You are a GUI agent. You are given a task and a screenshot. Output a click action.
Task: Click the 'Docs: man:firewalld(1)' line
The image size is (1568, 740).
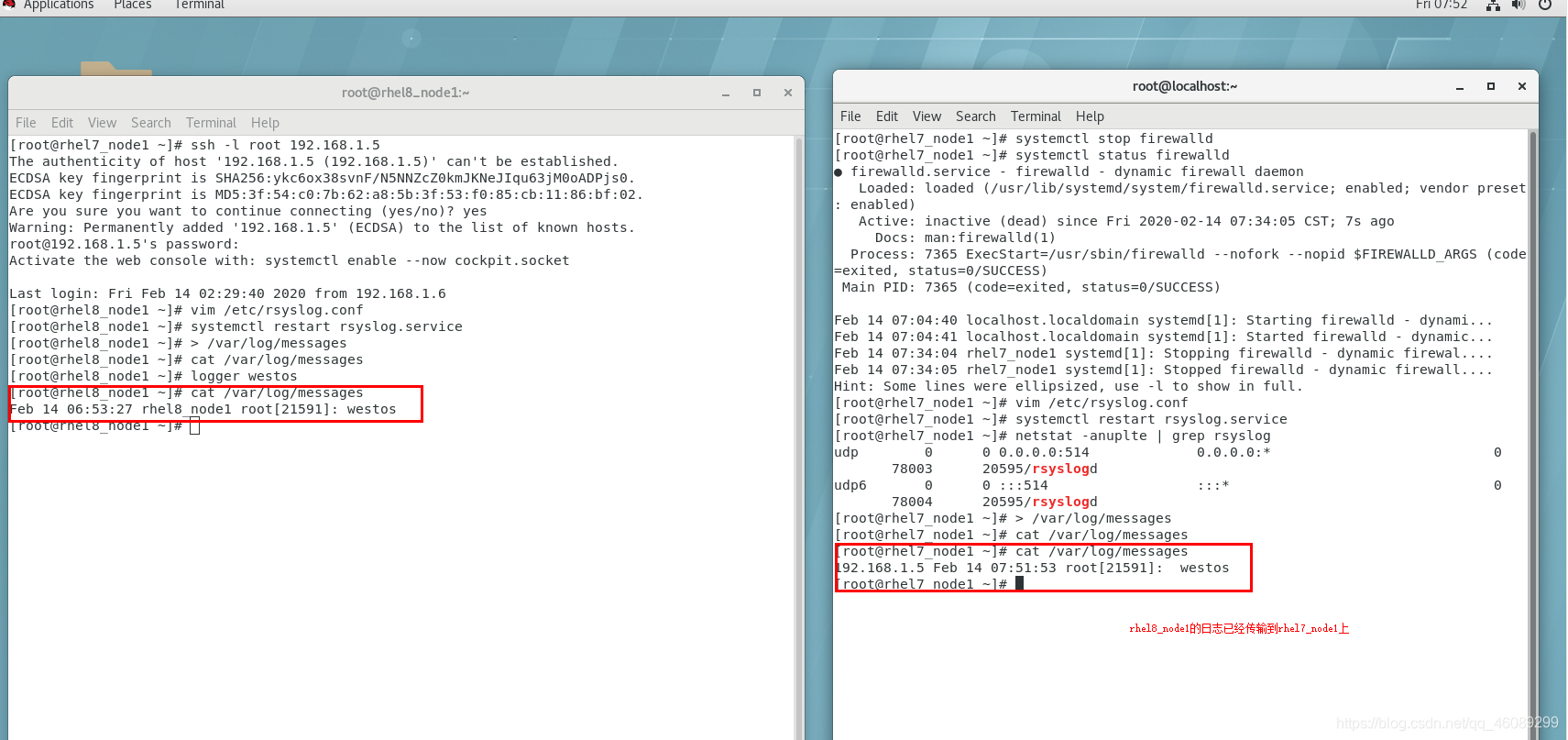[x=965, y=237]
